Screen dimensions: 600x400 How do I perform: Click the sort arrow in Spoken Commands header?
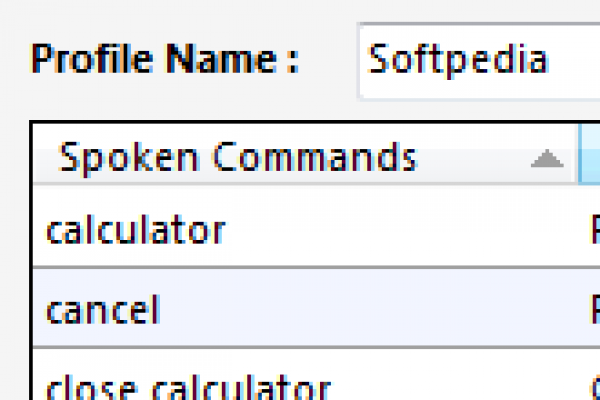[546, 159]
